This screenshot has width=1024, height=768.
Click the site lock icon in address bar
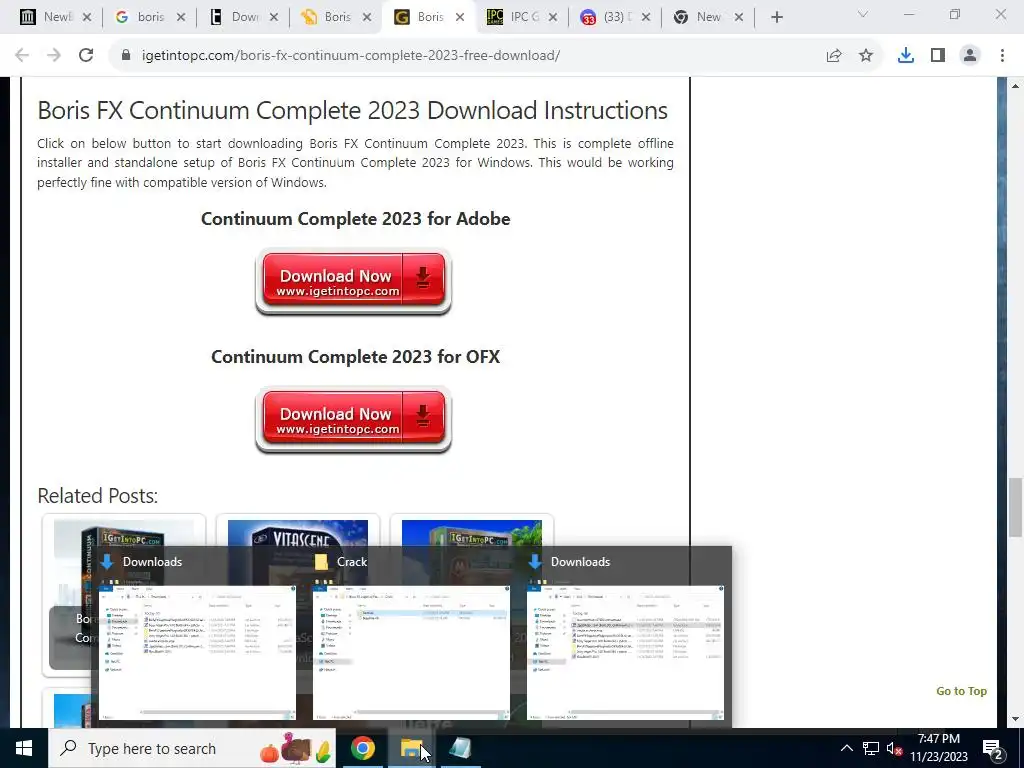(x=126, y=56)
